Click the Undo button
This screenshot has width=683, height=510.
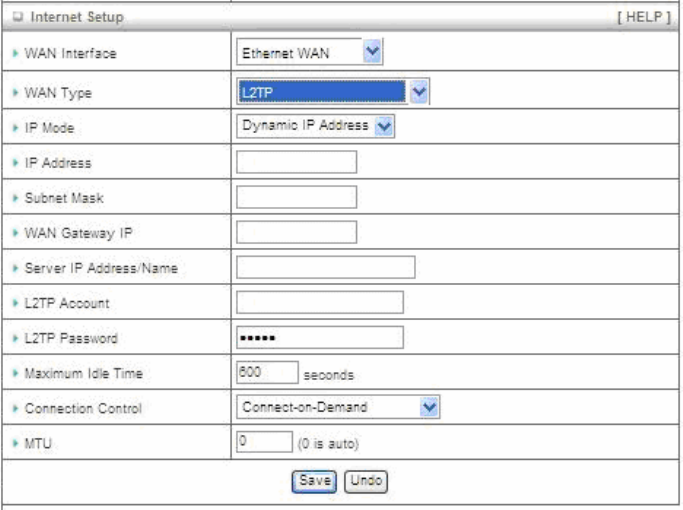pyautogui.click(x=366, y=482)
